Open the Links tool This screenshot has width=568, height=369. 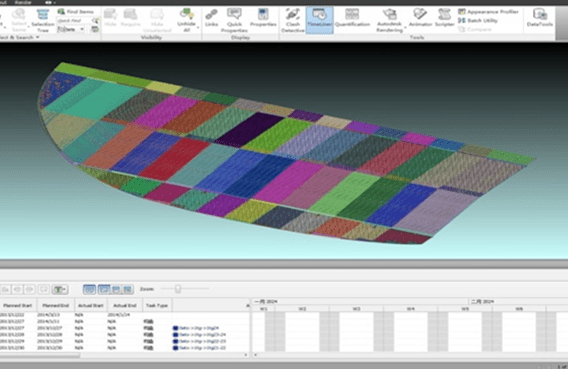211,18
